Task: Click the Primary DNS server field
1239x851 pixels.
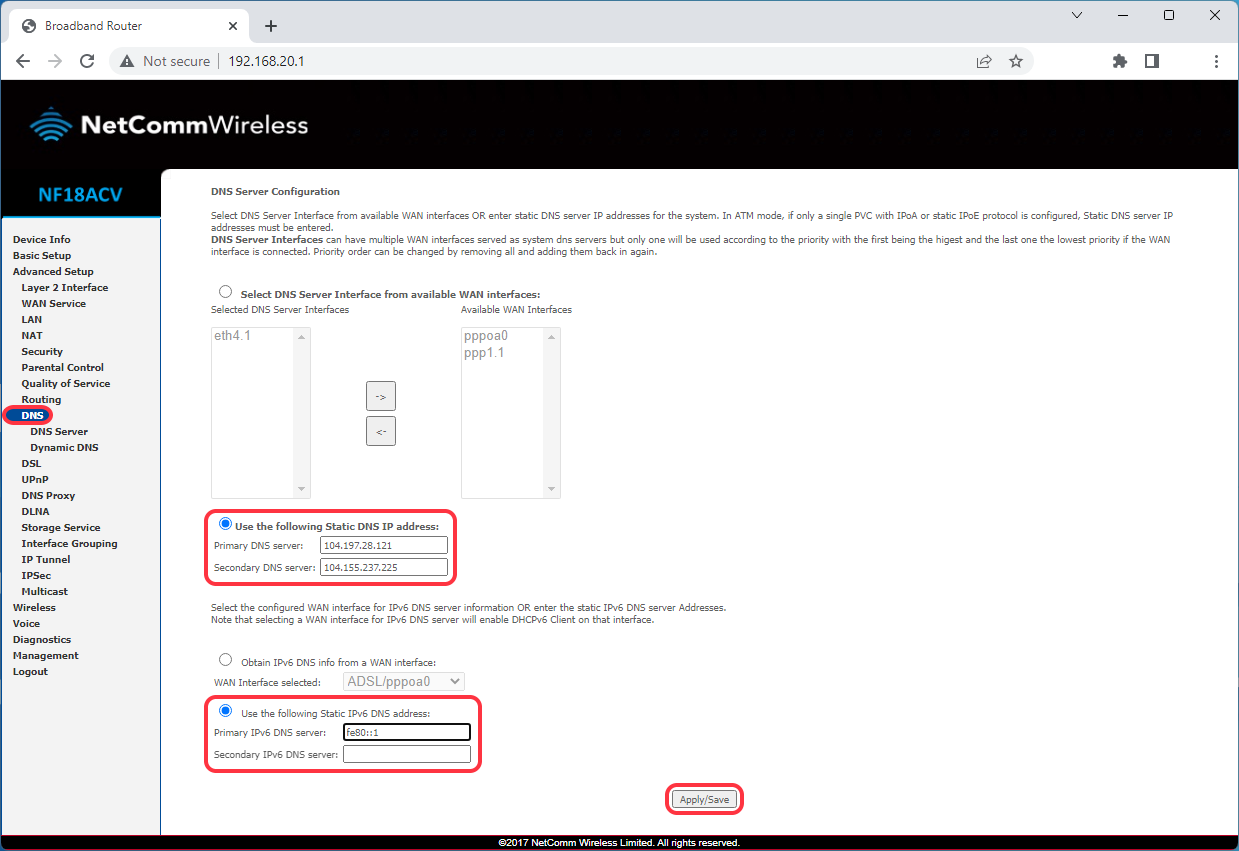Action: (x=384, y=545)
